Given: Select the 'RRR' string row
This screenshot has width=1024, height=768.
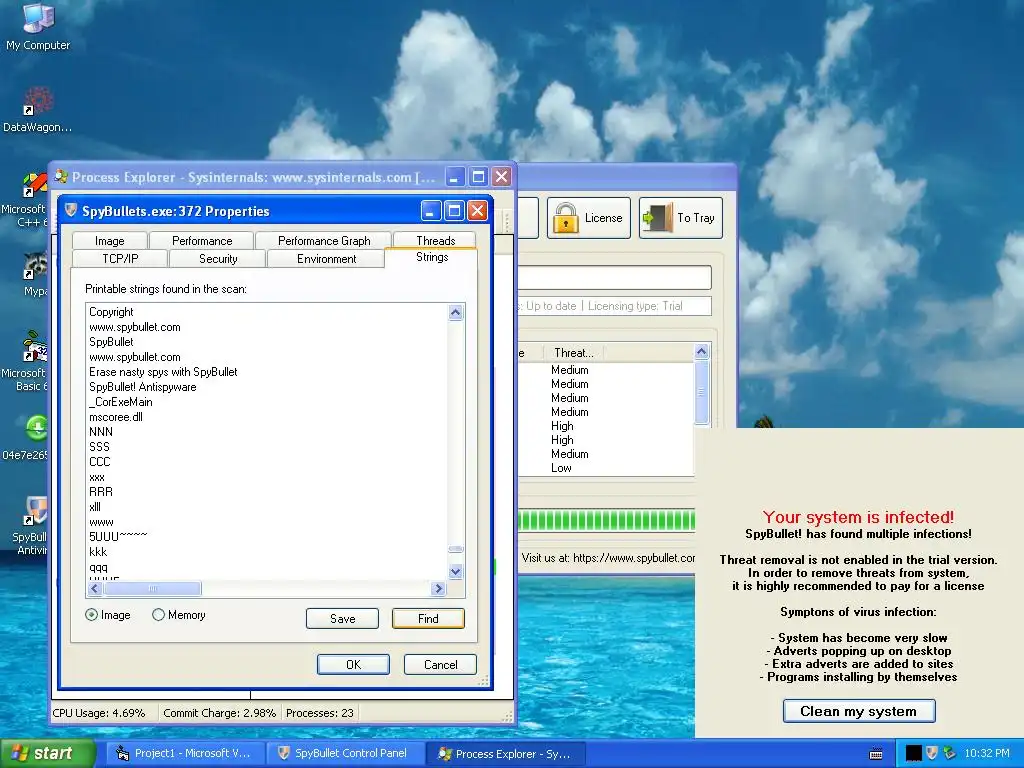Looking at the screenshot, I should click(101, 492).
